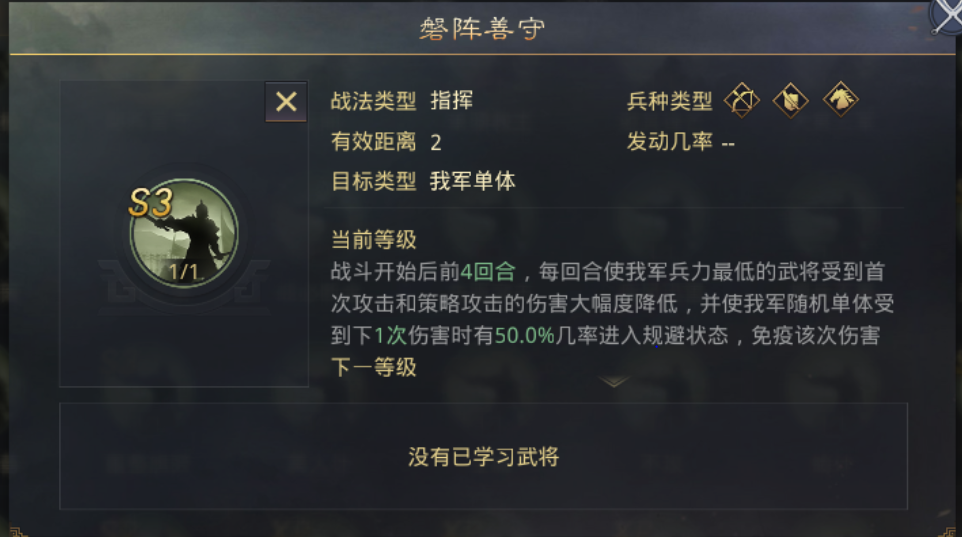This screenshot has height=537, width=962.
Task: Click the golden S3 season badge
Action: tap(150, 203)
